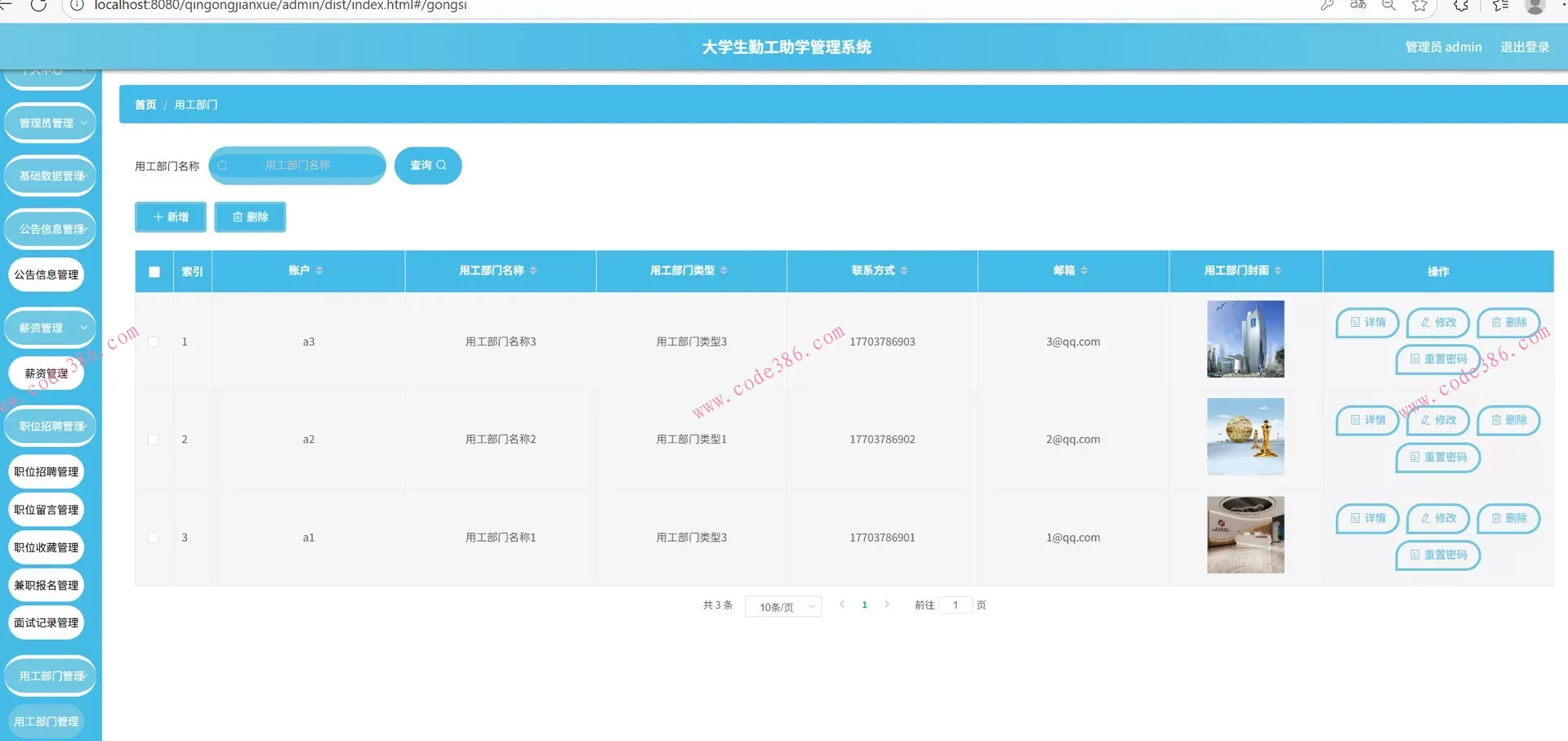The width and height of the screenshot is (1568, 741).
Task: Open the 面试记录管理 menu item
Action: 47,623
